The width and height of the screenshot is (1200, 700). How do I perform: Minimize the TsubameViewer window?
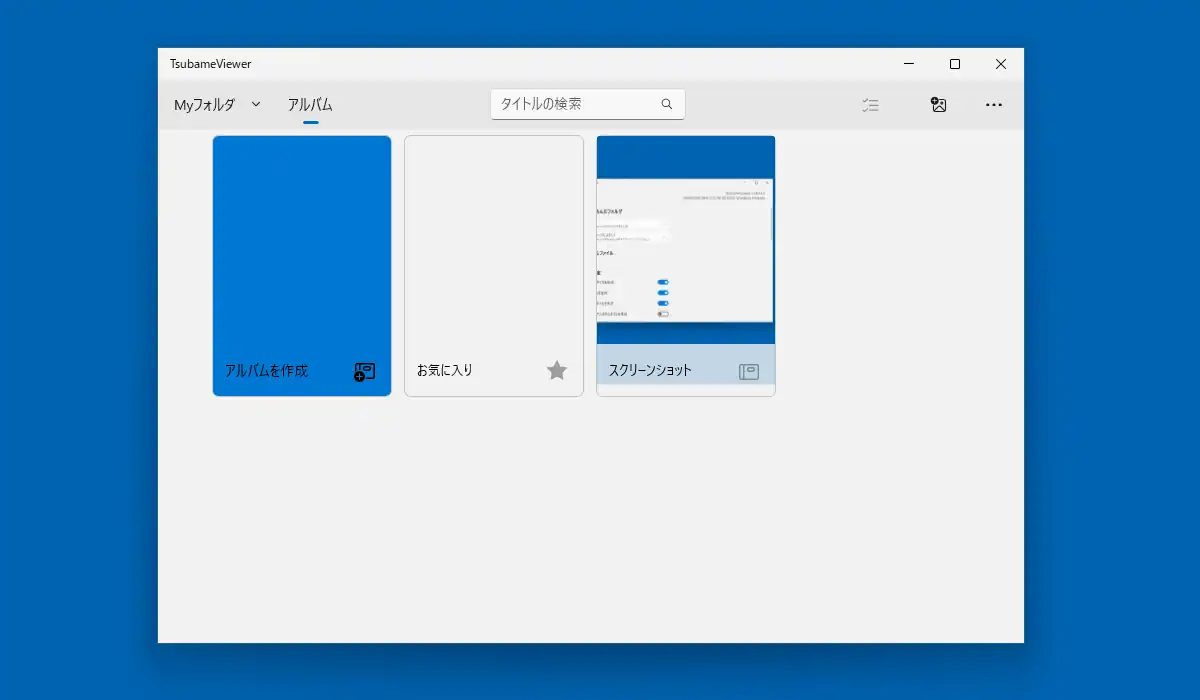tap(909, 64)
